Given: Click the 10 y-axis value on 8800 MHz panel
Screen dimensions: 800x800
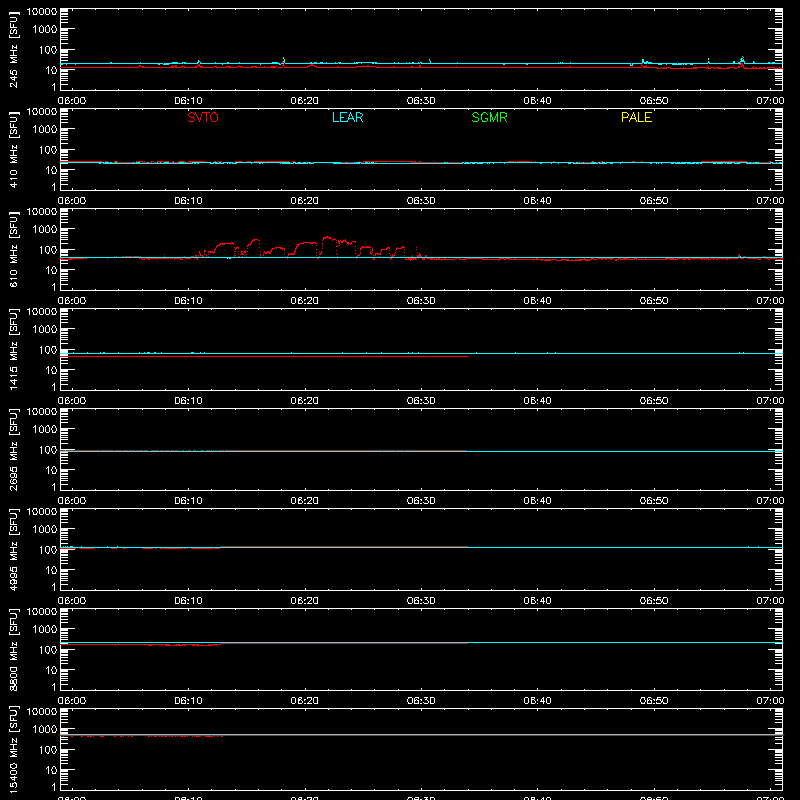Looking at the screenshot, I should click(x=51, y=670).
